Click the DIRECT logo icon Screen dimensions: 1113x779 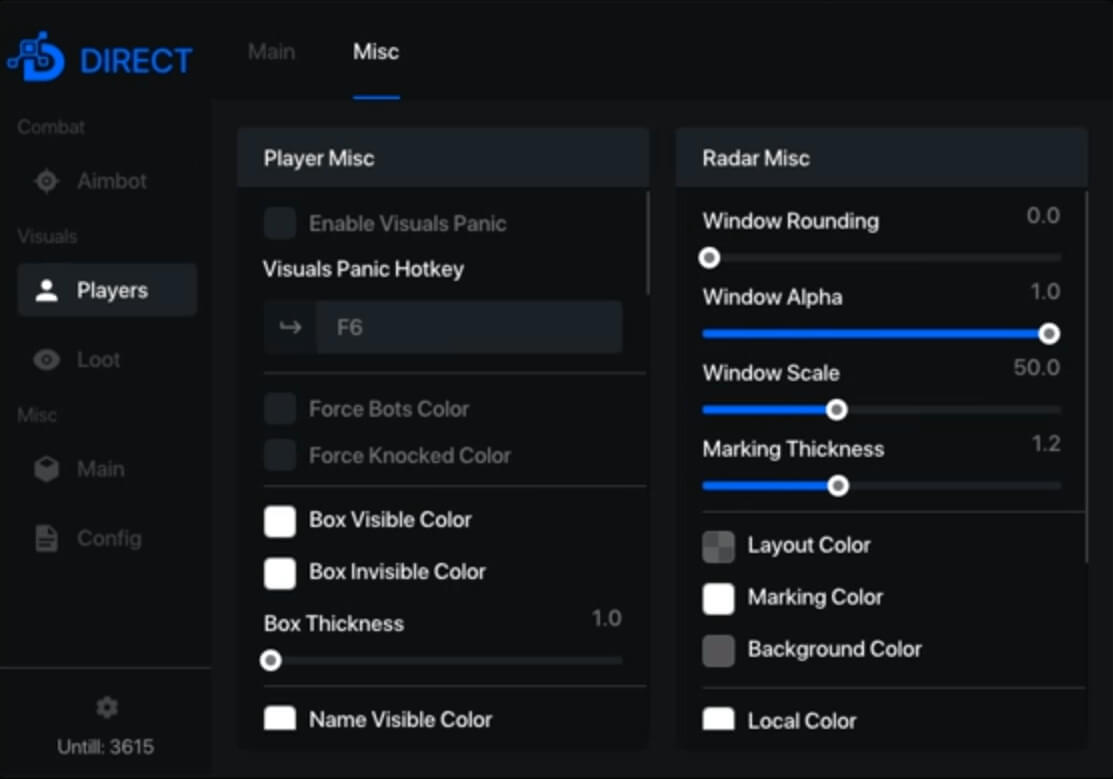point(36,58)
